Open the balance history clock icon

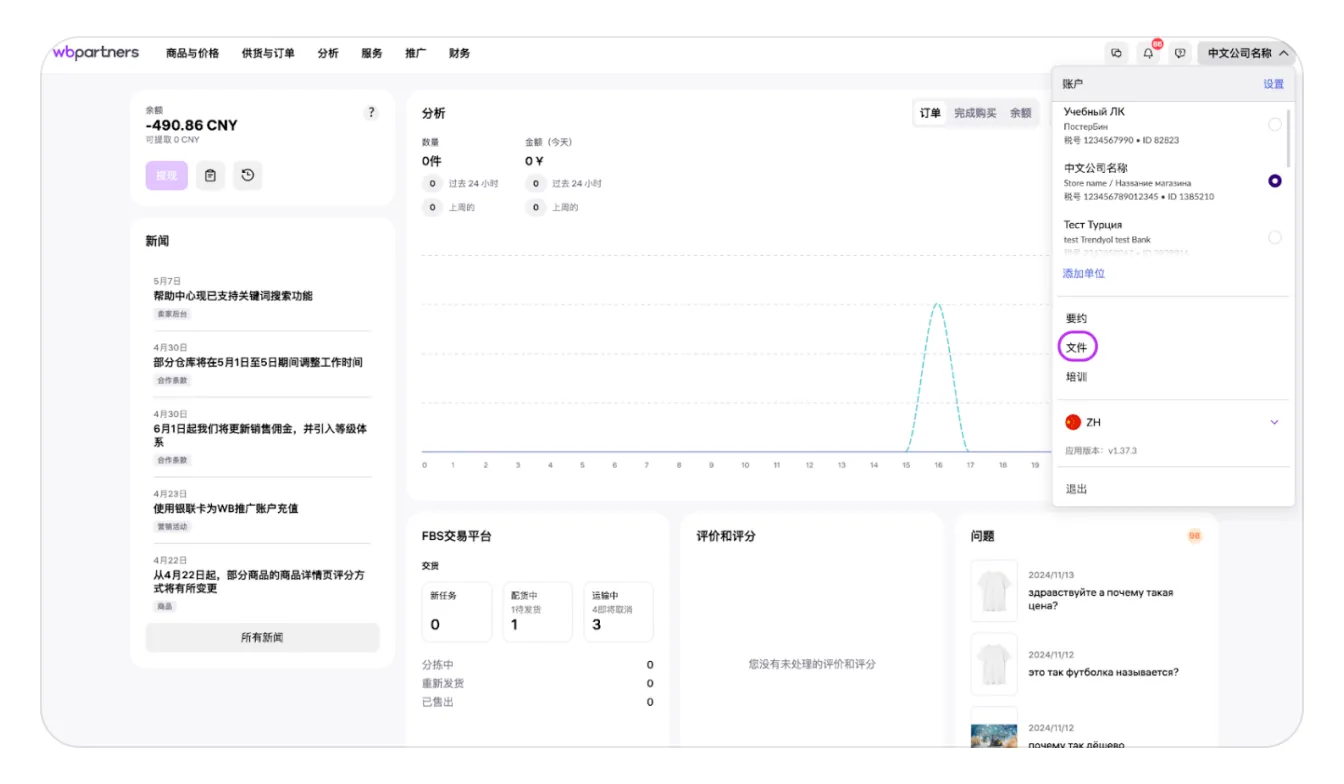(x=247, y=176)
